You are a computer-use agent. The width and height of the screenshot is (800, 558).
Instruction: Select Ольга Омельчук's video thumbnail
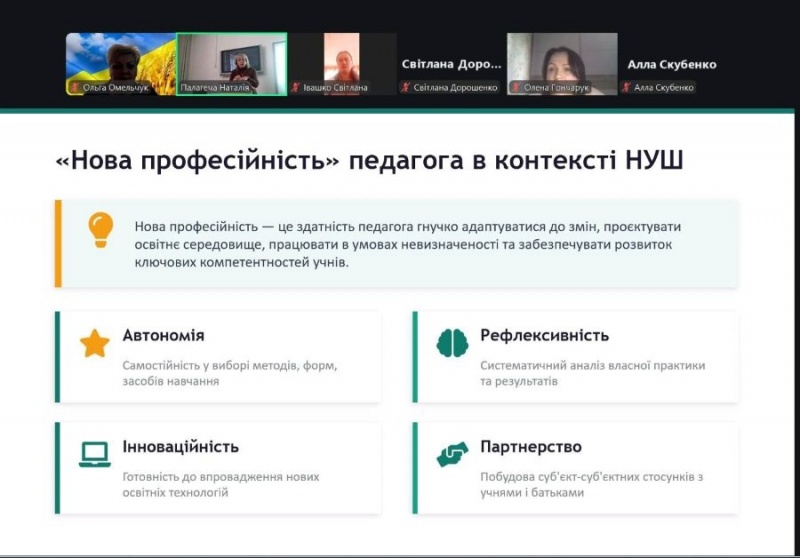click(120, 60)
